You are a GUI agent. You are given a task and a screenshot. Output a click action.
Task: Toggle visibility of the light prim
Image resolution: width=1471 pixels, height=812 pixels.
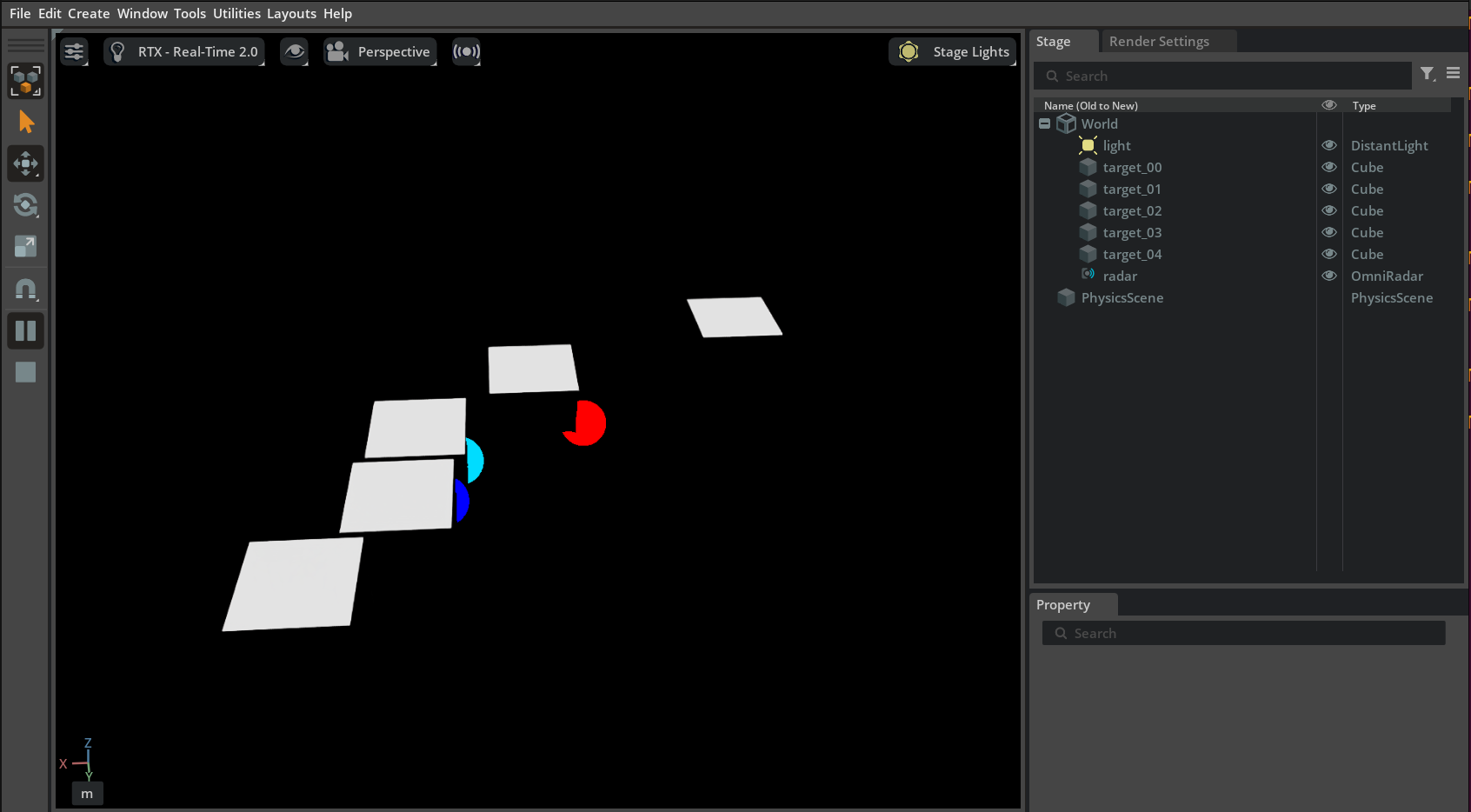[1329, 145]
